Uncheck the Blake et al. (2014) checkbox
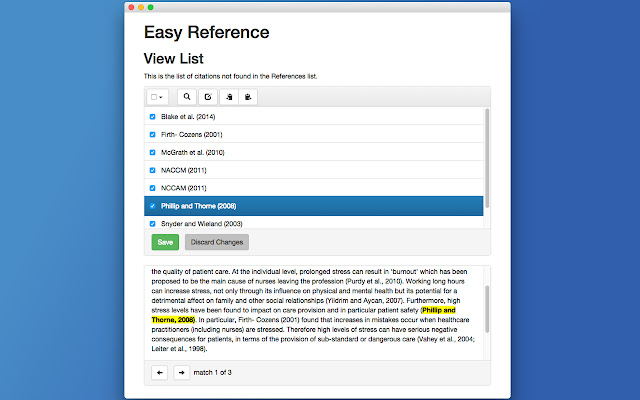The width and height of the screenshot is (640, 400). click(x=153, y=117)
